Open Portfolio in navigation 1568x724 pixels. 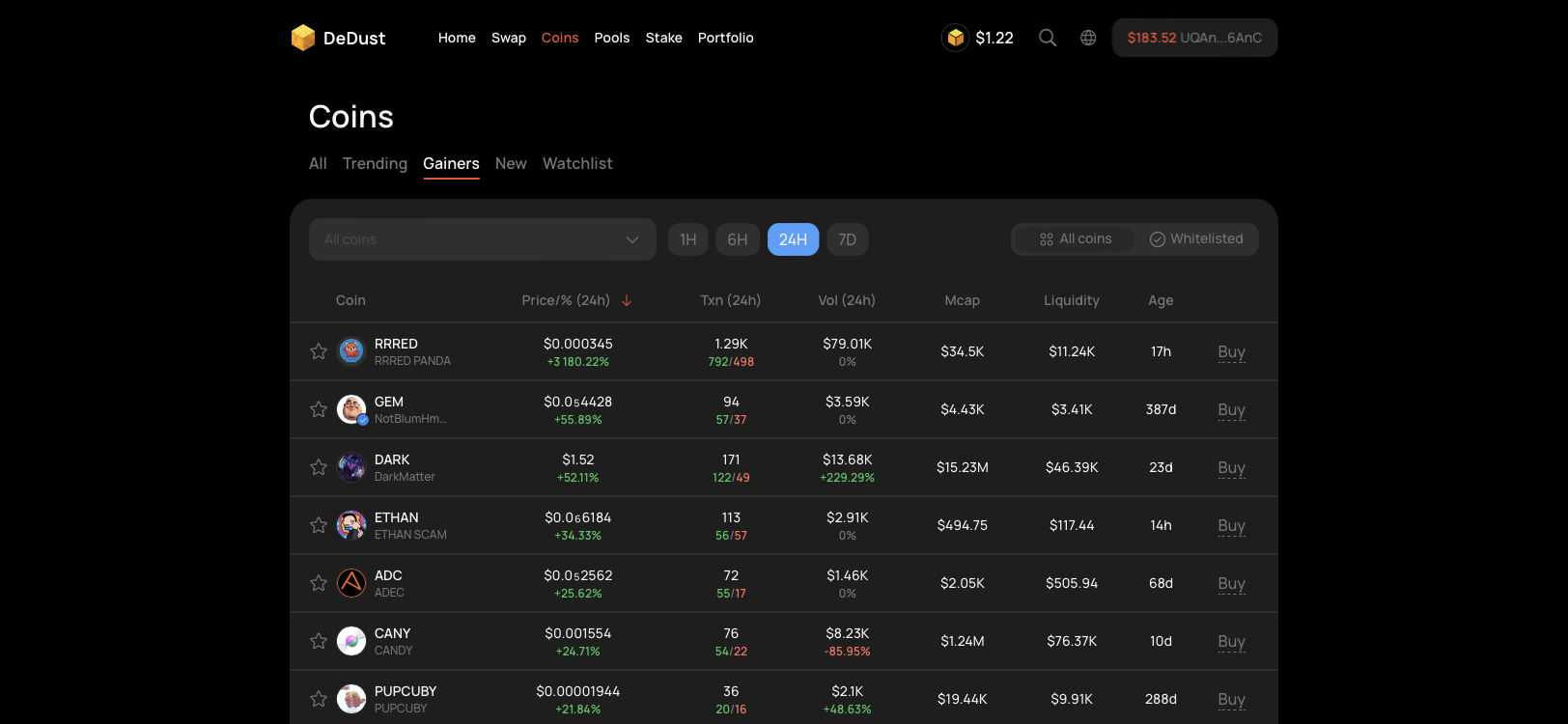point(726,38)
